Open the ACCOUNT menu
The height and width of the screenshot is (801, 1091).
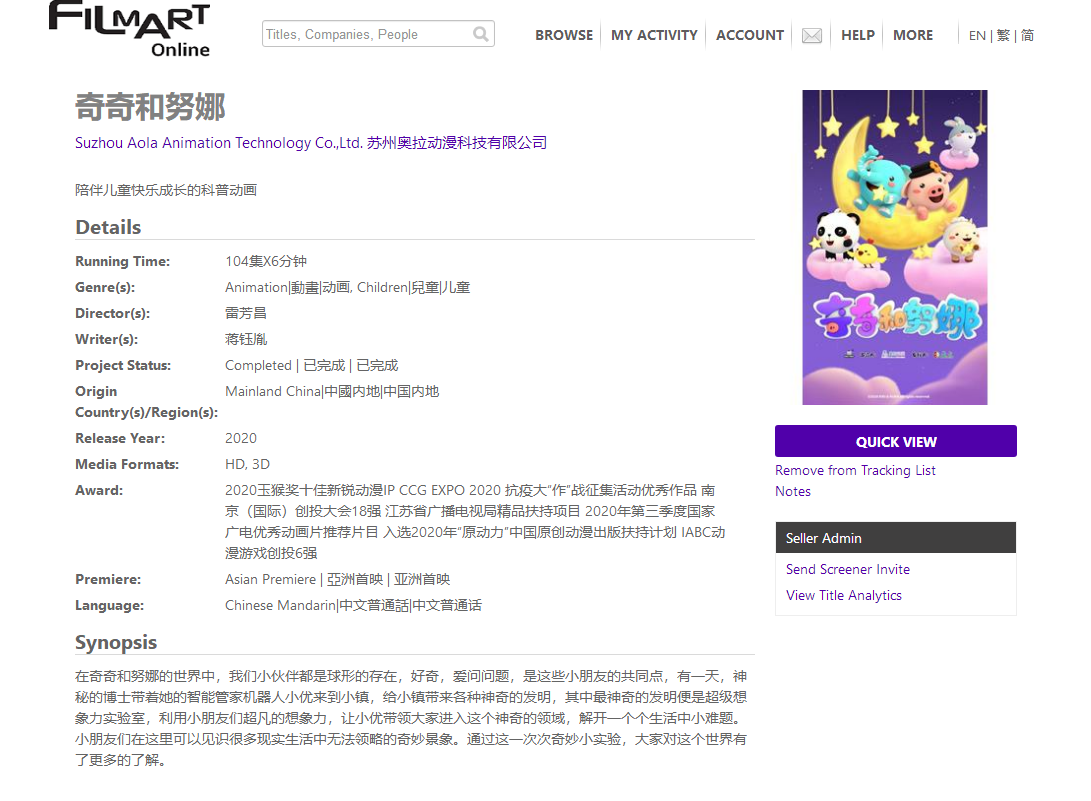point(750,35)
